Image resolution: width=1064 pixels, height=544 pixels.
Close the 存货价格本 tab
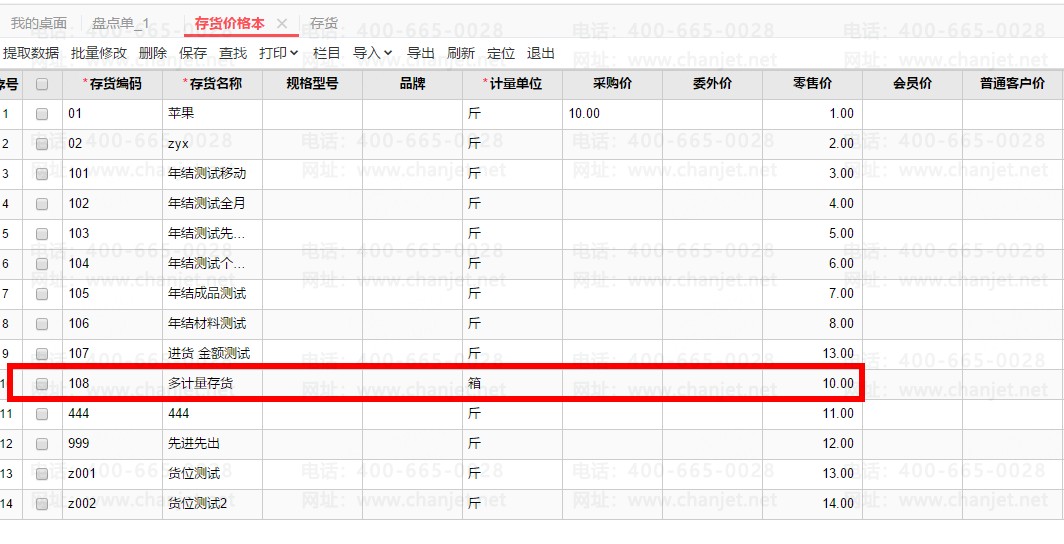pos(282,24)
